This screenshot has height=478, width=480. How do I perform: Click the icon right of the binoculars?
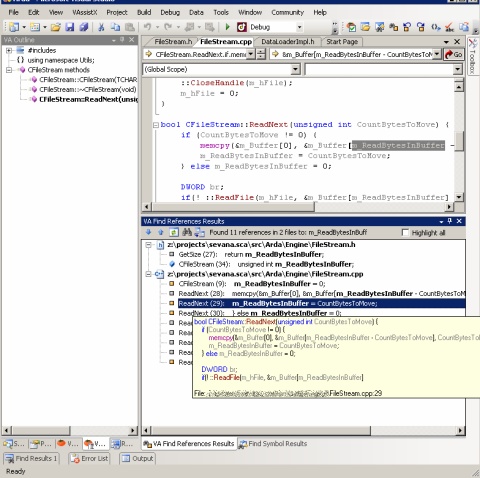point(200,232)
